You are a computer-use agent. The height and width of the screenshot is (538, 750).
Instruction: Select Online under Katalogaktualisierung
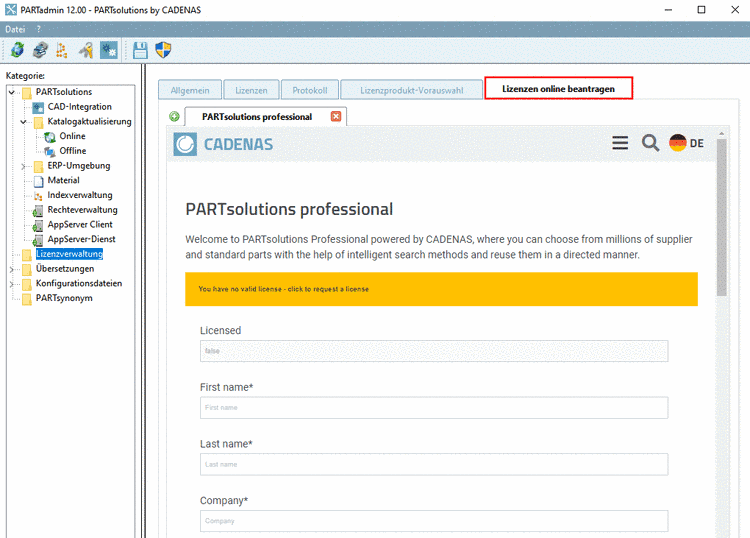(72, 136)
